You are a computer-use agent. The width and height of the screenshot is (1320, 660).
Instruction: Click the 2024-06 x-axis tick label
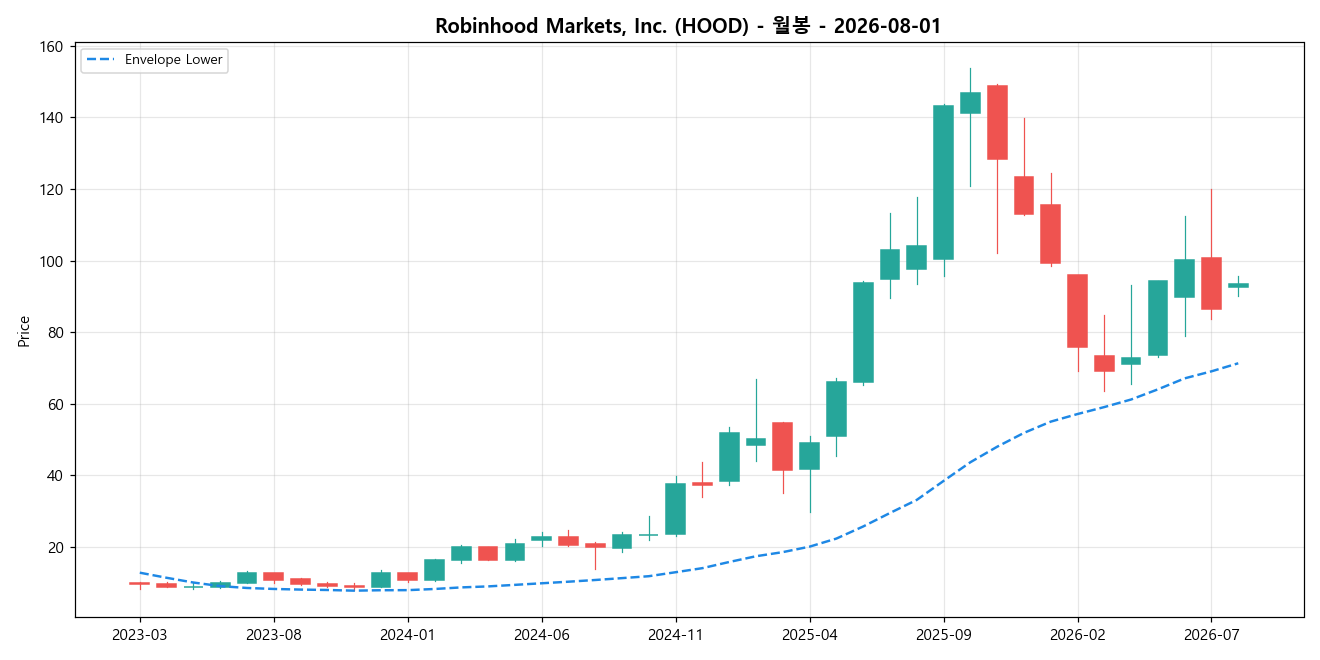[542, 634]
